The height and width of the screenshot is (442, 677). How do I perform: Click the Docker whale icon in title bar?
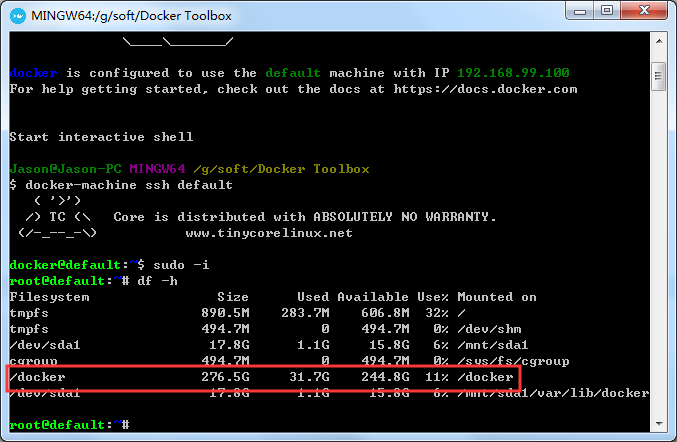[18, 16]
